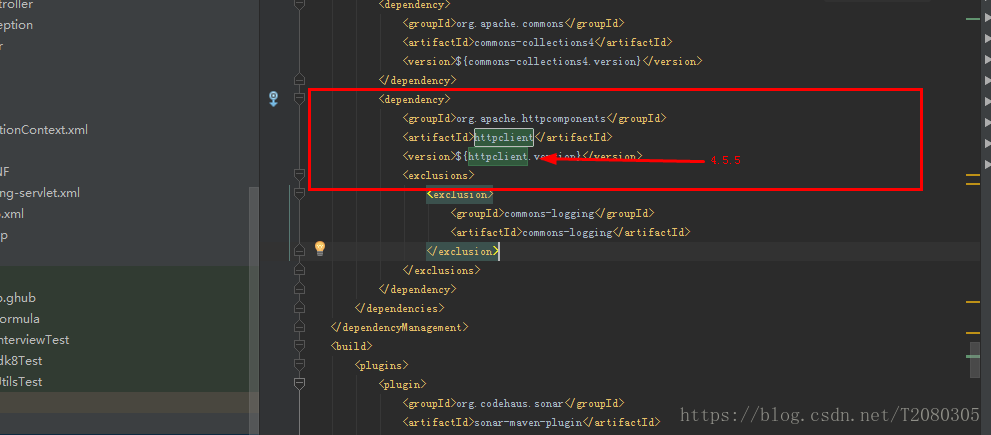Select applicationContext.xml in project tree
This screenshot has width=991, height=435.
44,130
